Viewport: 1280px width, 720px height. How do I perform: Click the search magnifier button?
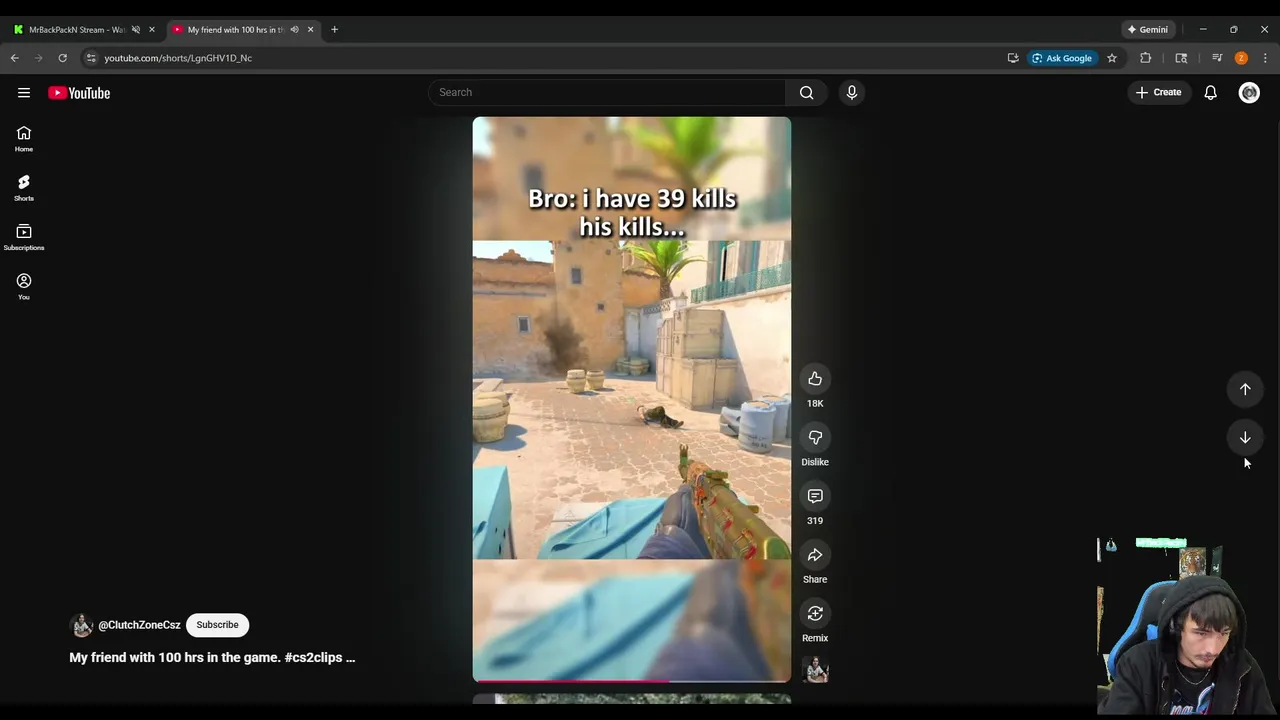(806, 92)
